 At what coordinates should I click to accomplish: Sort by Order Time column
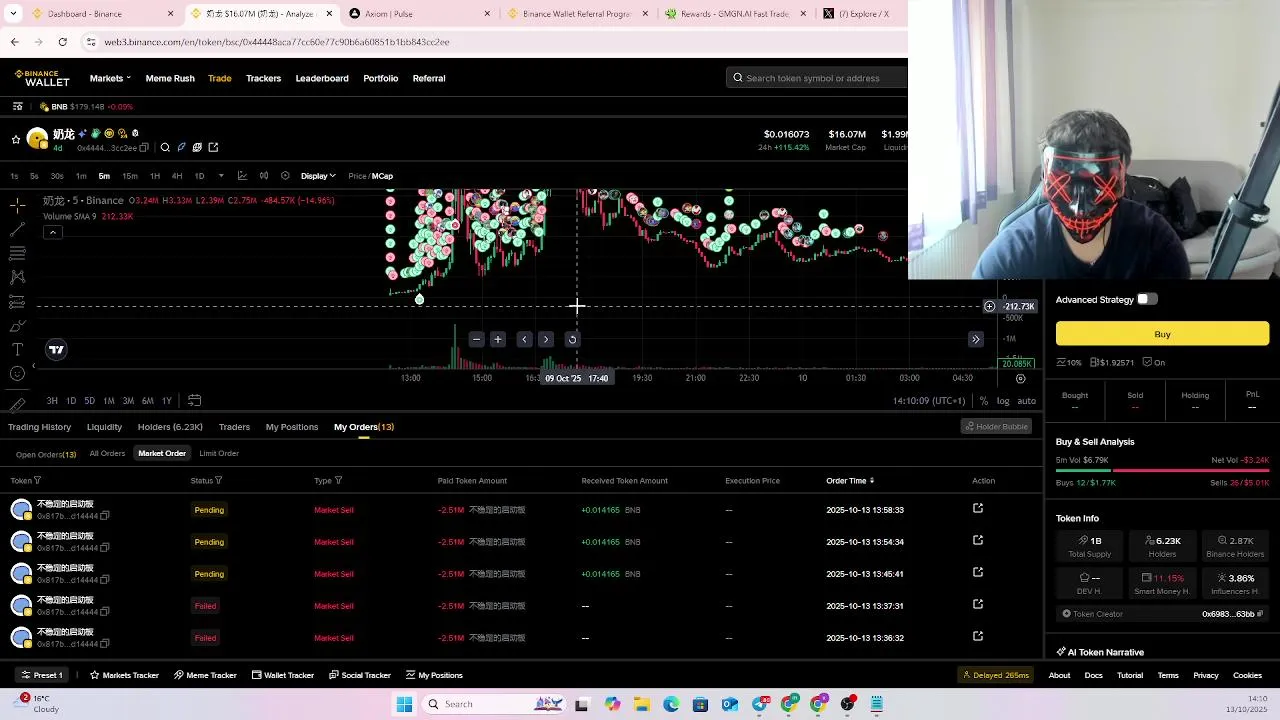click(x=850, y=481)
